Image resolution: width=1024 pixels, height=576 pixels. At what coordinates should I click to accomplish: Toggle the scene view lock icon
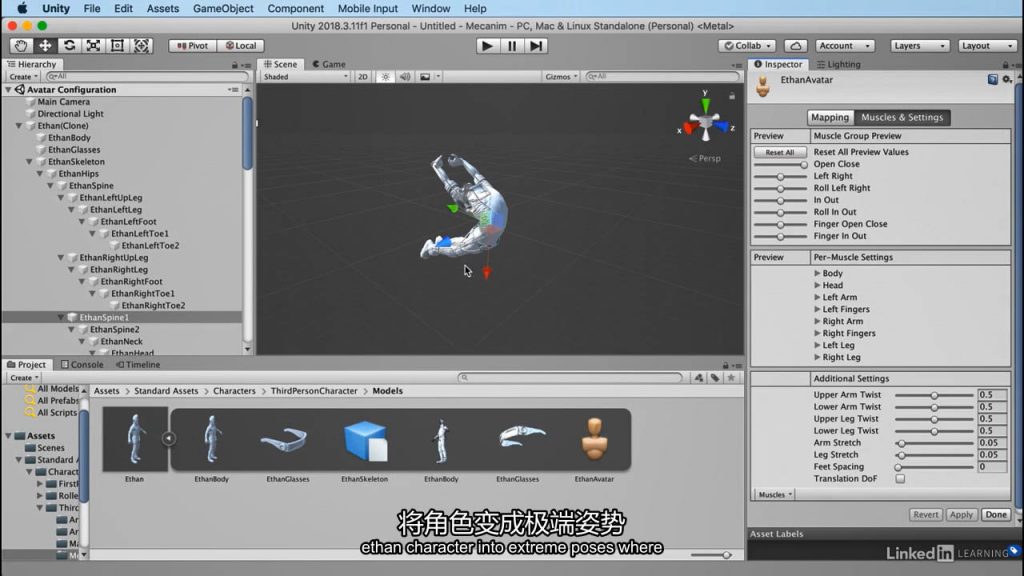(732, 96)
